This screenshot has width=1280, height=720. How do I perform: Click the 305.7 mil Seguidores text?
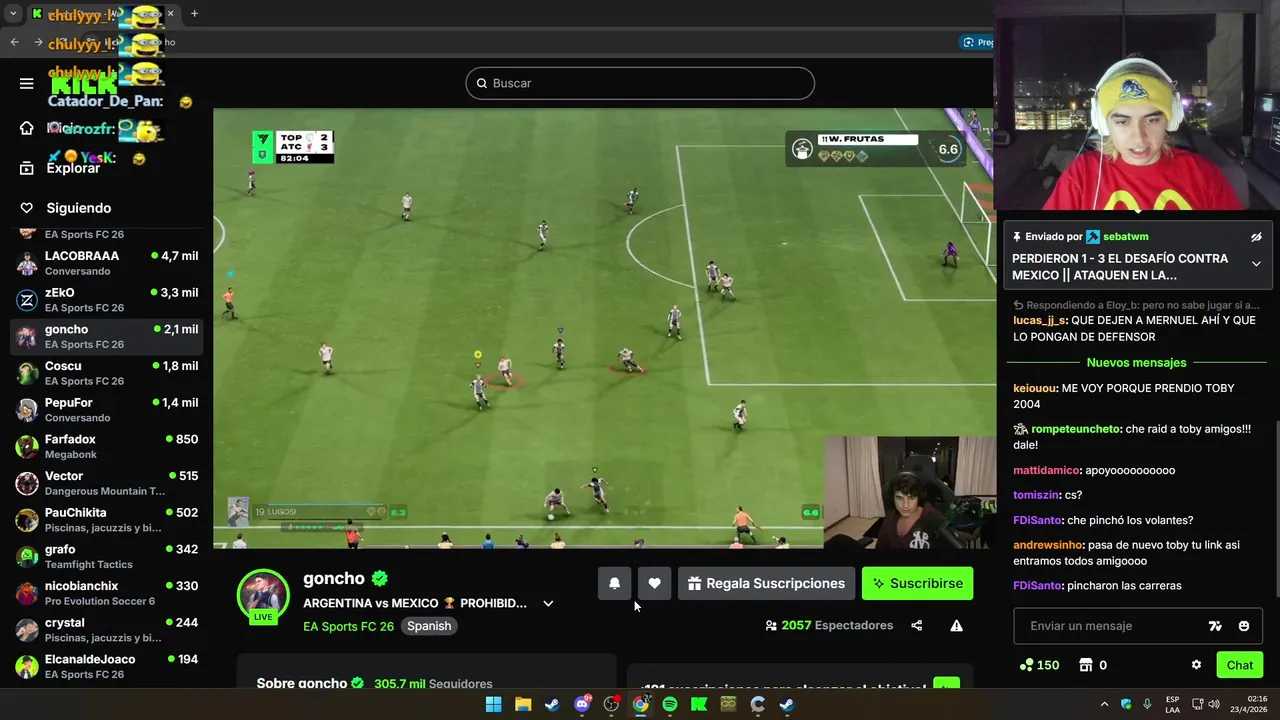point(433,684)
